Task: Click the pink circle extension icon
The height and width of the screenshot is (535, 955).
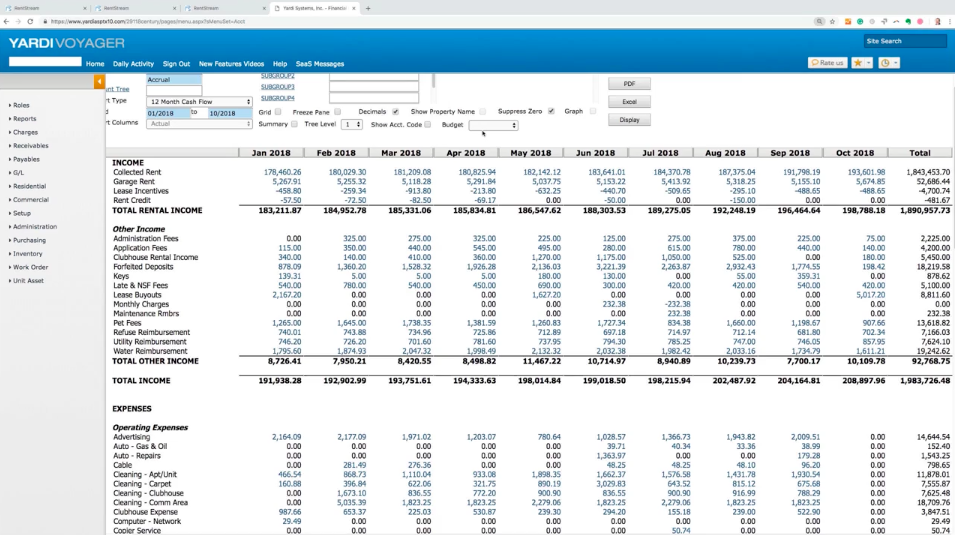Action: (920, 21)
